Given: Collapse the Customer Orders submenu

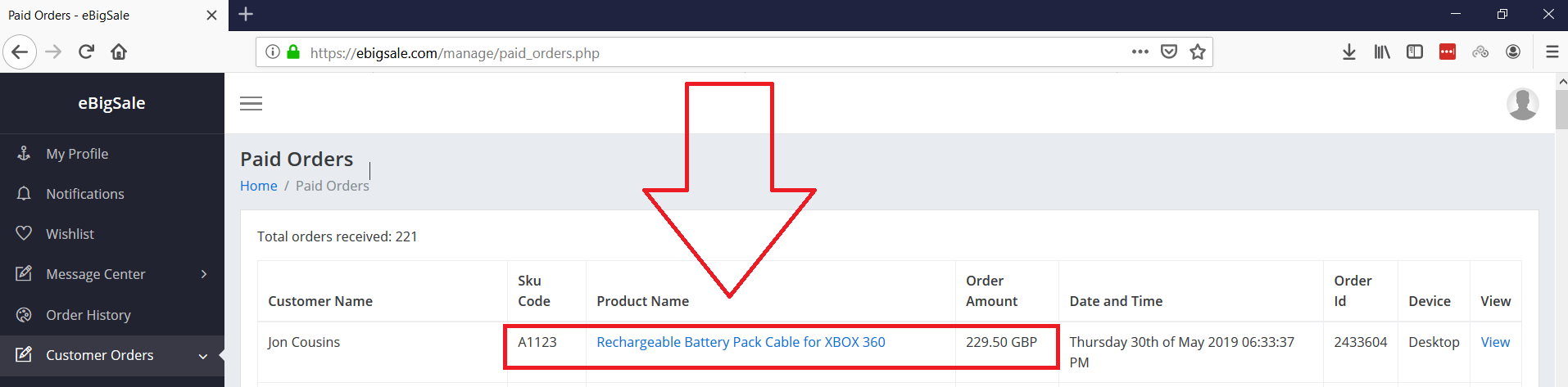Looking at the screenshot, I should pos(111,355).
